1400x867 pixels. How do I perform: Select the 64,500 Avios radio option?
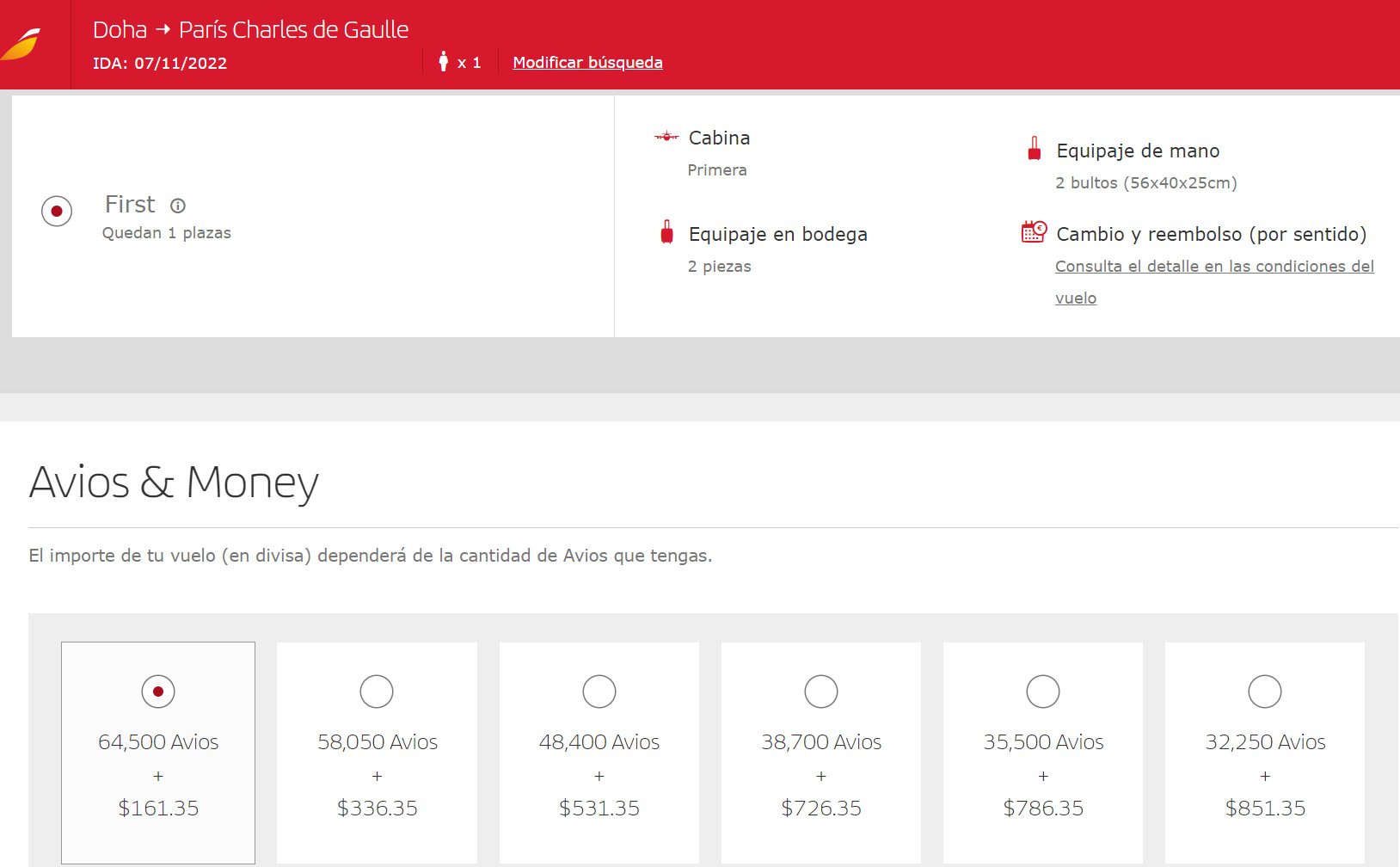pos(158,692)
